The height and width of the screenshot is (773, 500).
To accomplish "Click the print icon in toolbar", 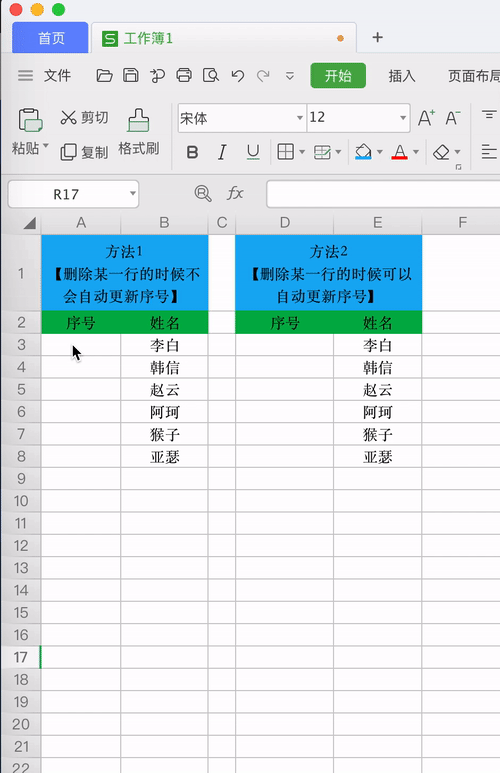I will click(184, 75).
